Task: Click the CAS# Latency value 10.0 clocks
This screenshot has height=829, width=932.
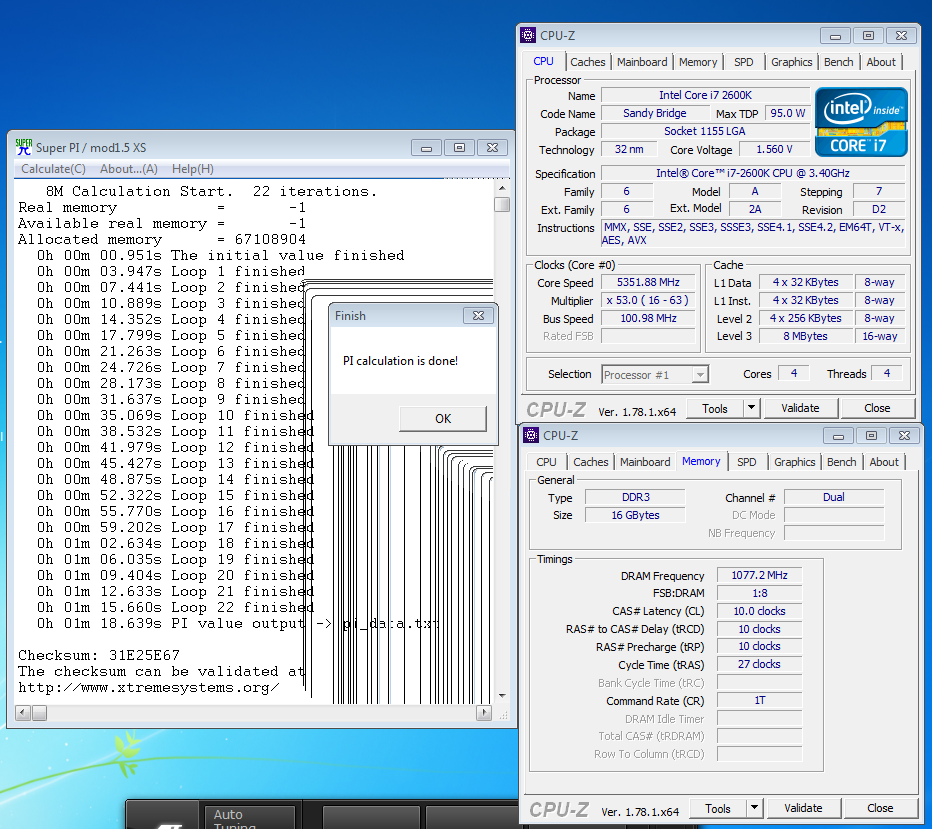Action: pos(759,611)
